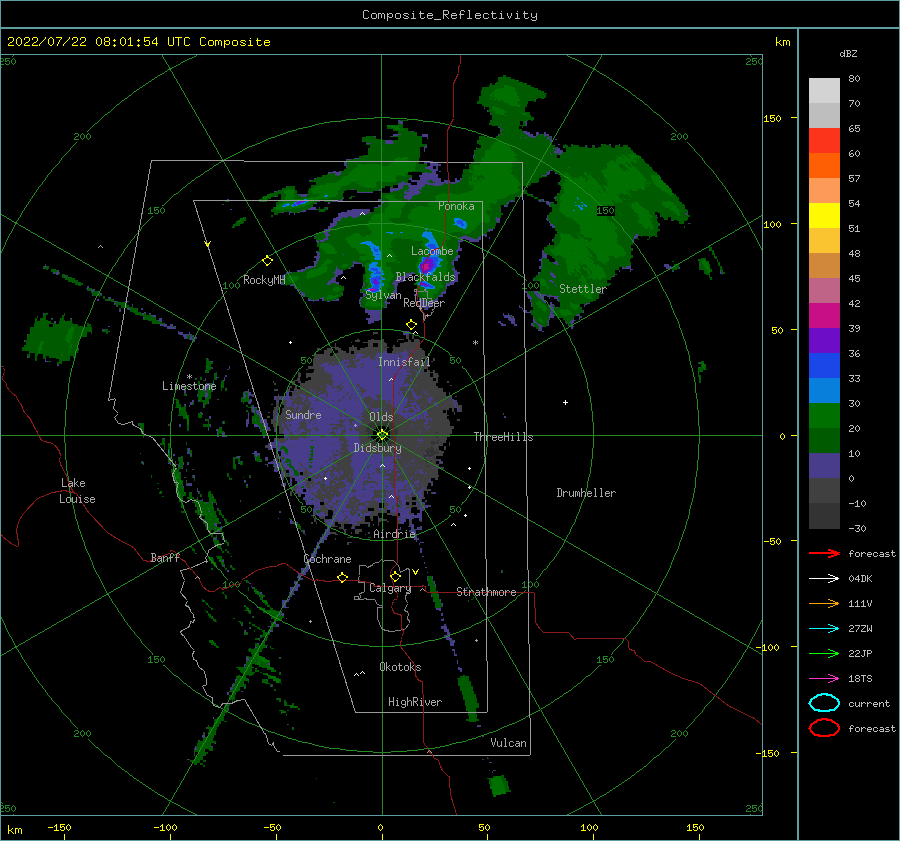The height and width of the screenshot is (841, 900).
Task: Click the Airdrie city label
Action: [x=394, y=534]
